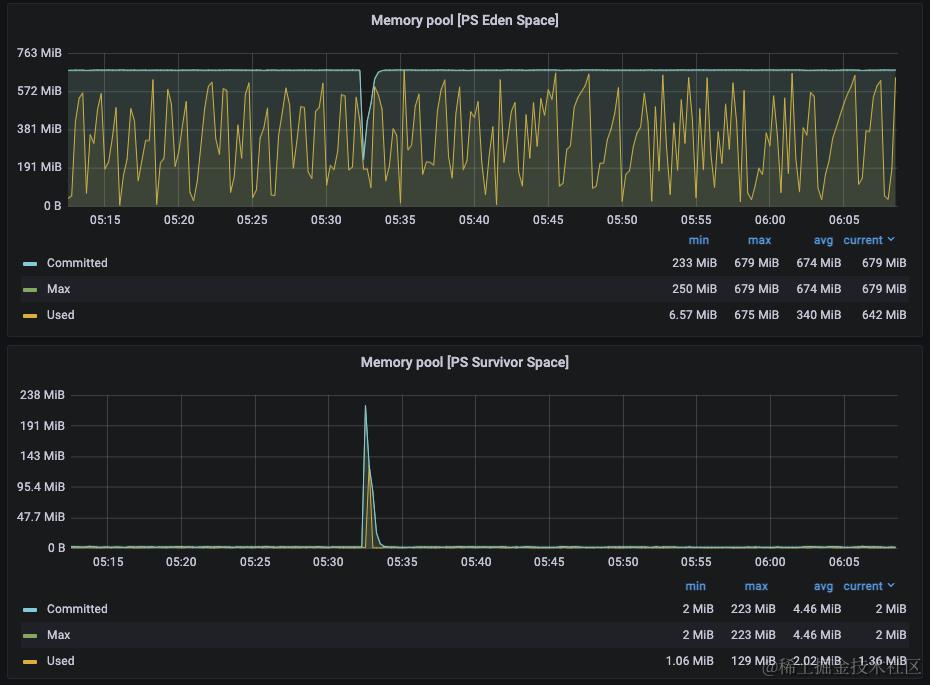Click the Committed color swatch in Survivor Space
The height and width of the screenshot is (685, 930).
pyautogui.click(x=30, y=610)
